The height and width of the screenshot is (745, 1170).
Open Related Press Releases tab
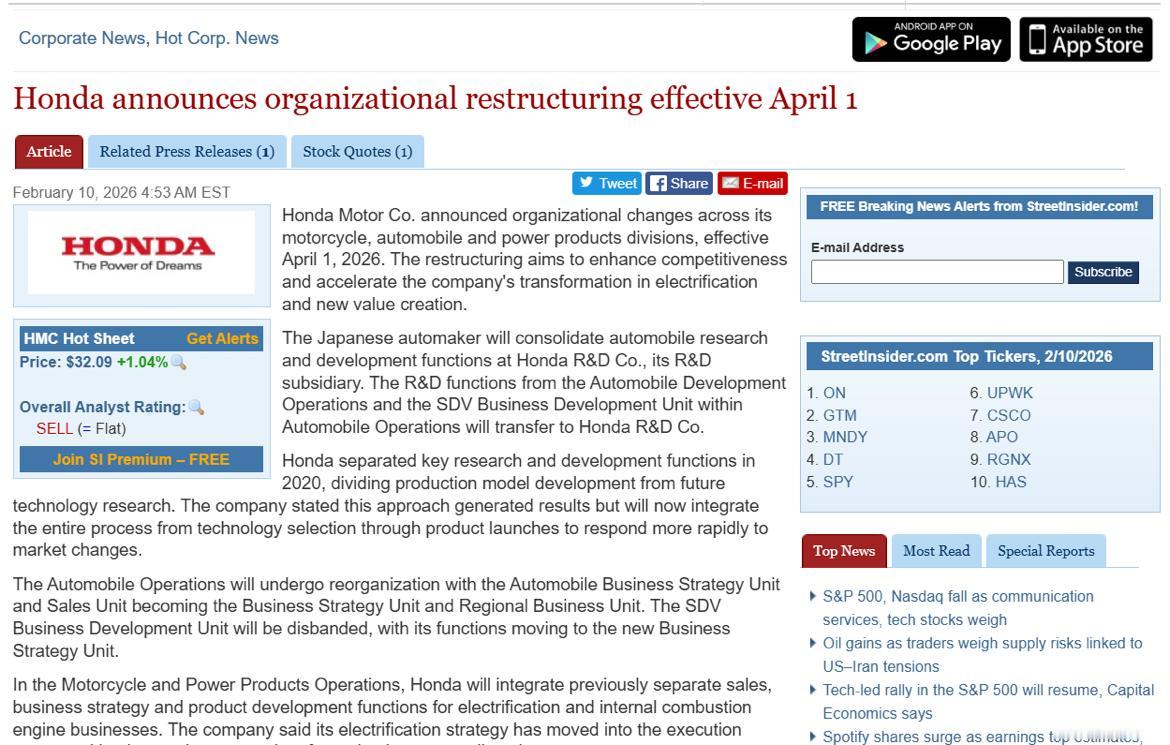coord(187,152)
